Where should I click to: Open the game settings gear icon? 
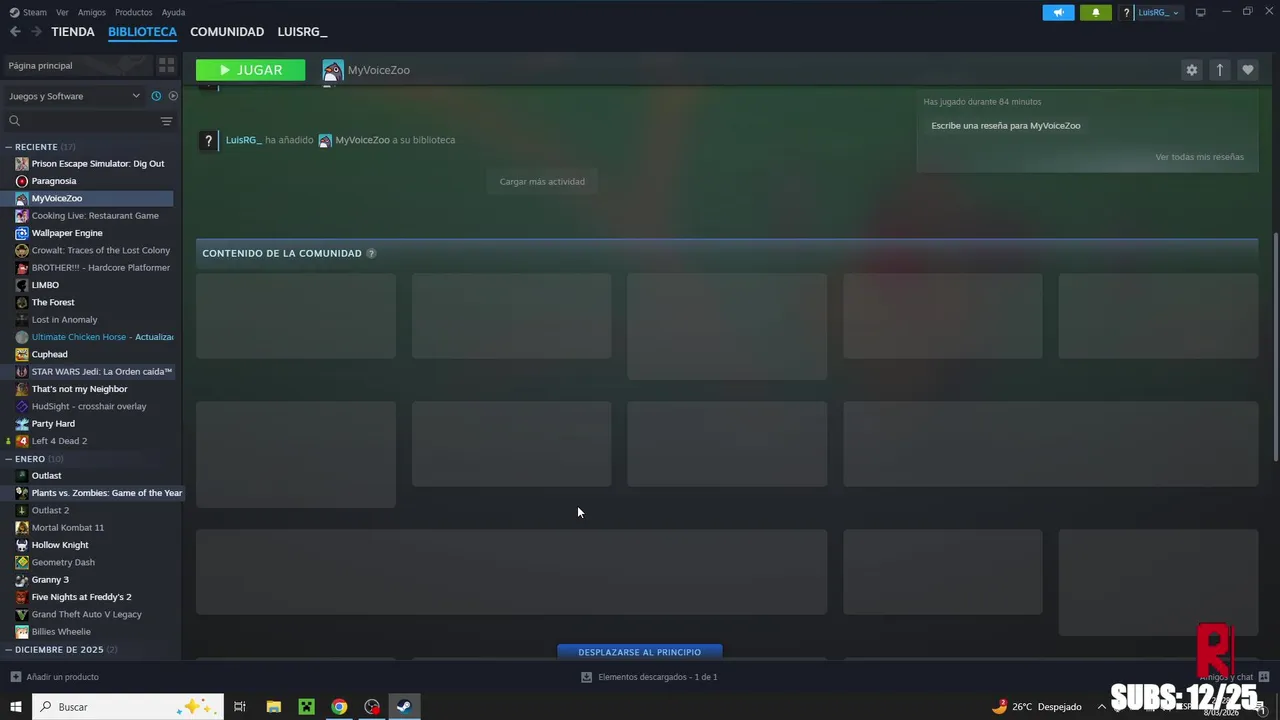[1191, 70]
